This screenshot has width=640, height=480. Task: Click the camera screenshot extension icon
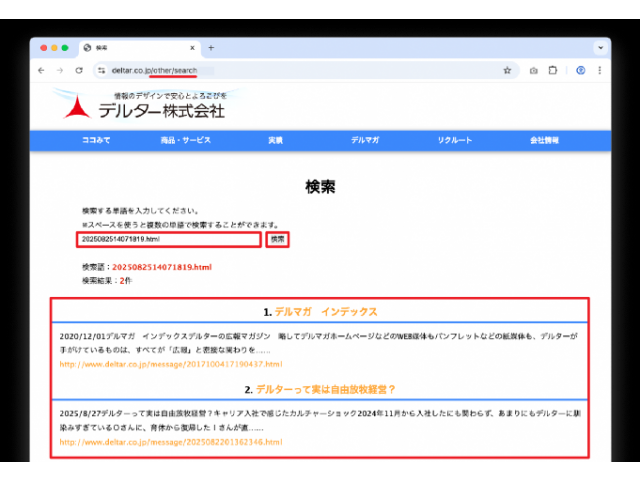533,71
